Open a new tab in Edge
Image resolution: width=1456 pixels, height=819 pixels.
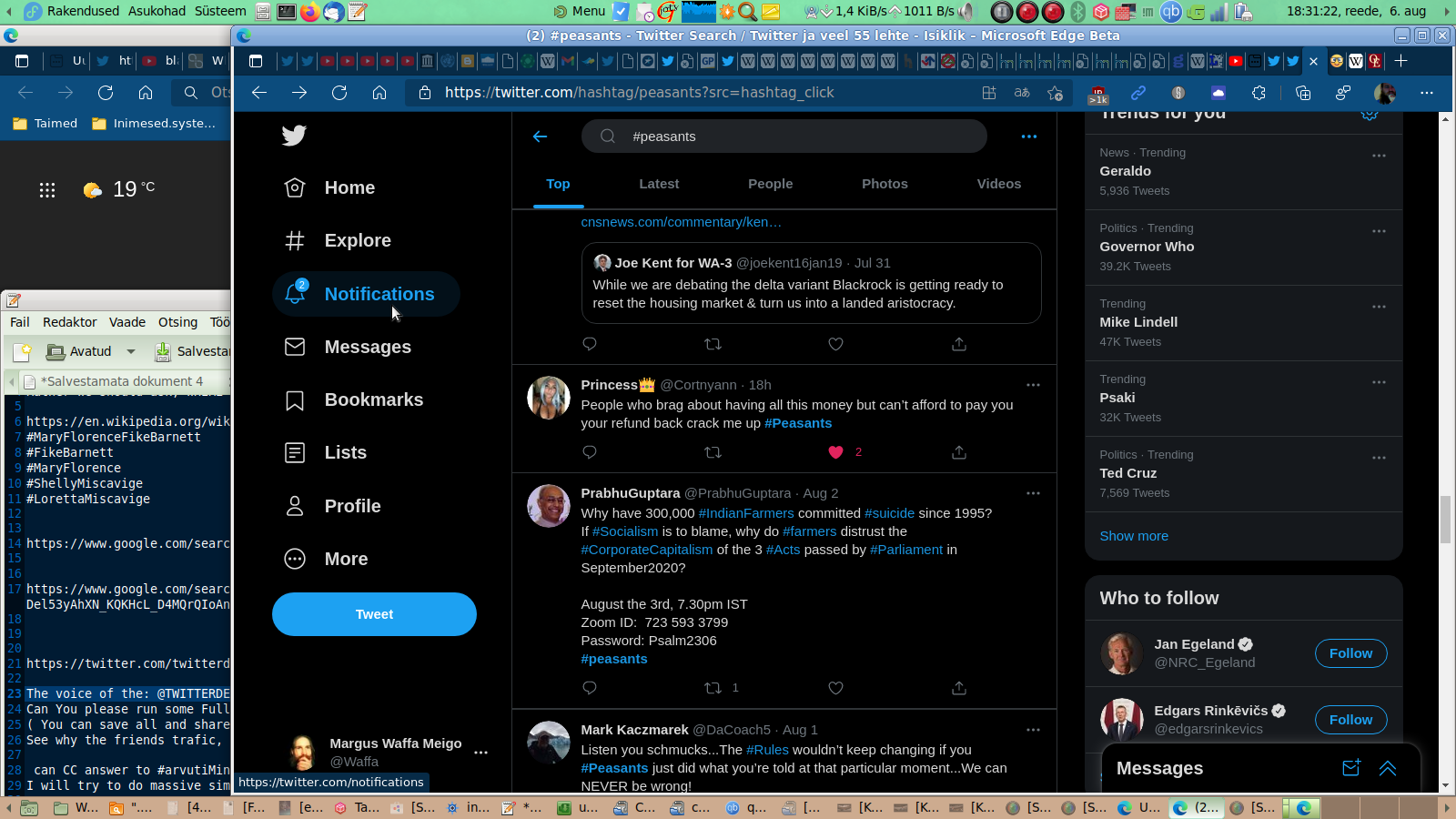coord(1400,61)
